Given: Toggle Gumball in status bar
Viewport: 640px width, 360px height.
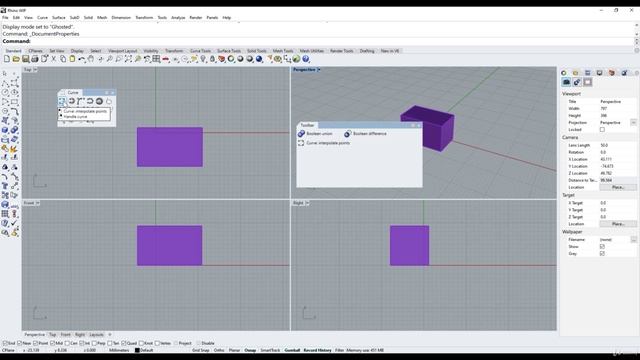Looking at the screenshot, I should pyautogui.click(x=292, y=350).
